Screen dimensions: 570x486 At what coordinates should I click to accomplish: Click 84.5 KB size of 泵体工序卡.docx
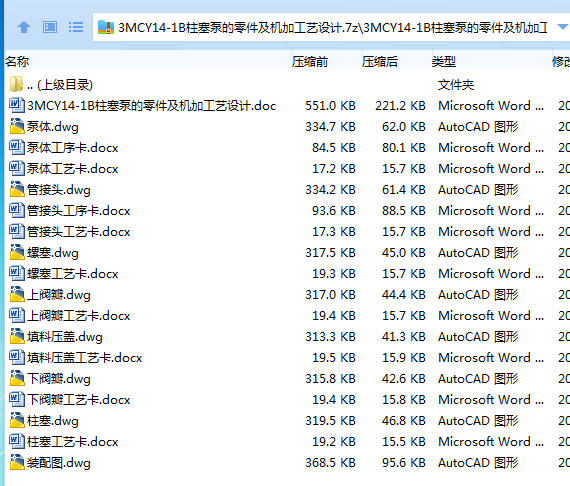point(334,147)
